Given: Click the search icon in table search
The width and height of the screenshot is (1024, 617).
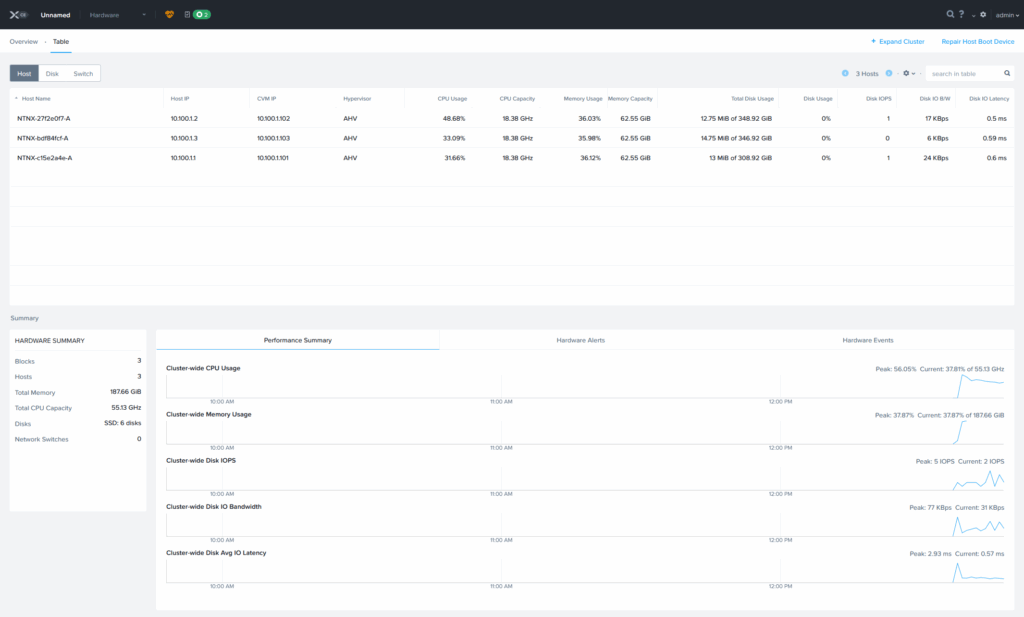Looking at the screenshot, I should point(1007,73).
